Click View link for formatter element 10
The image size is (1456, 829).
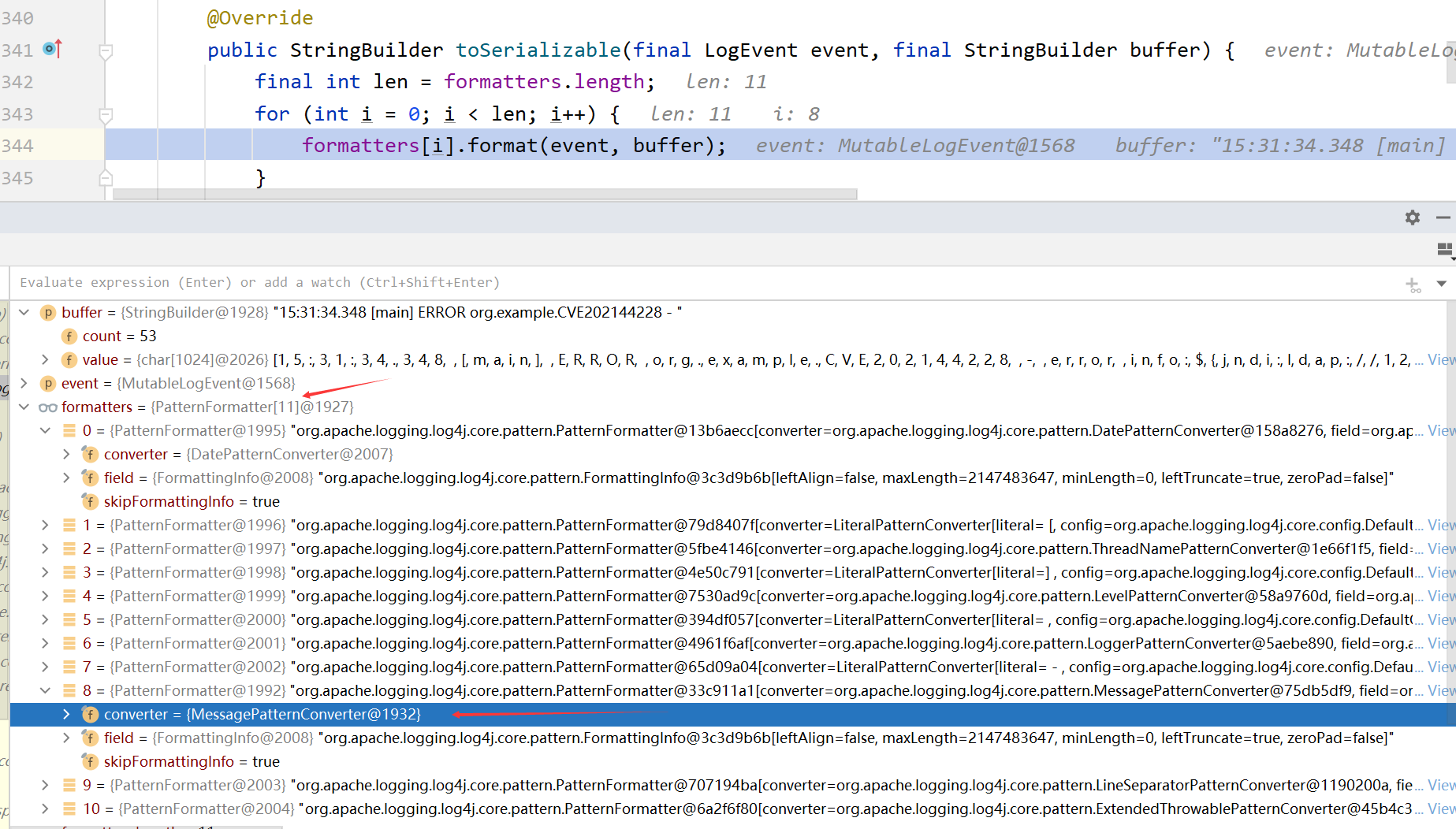pos(1441,809)
